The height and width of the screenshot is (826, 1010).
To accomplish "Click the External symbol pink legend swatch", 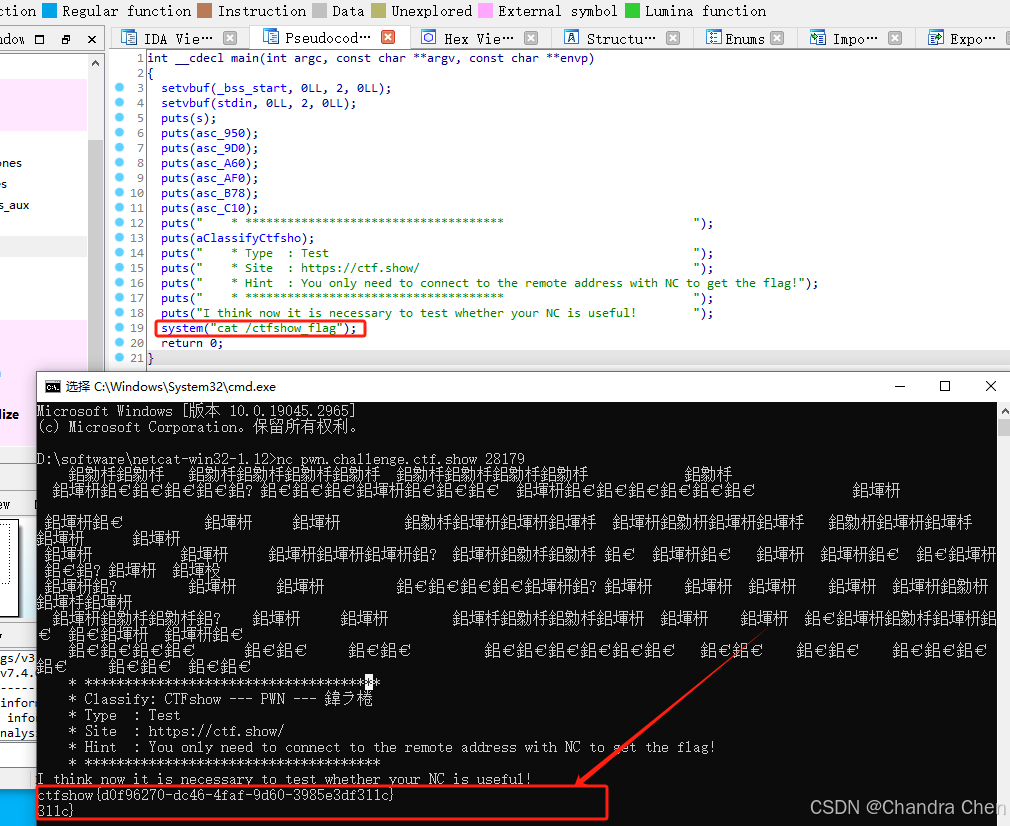I will 486,11.
